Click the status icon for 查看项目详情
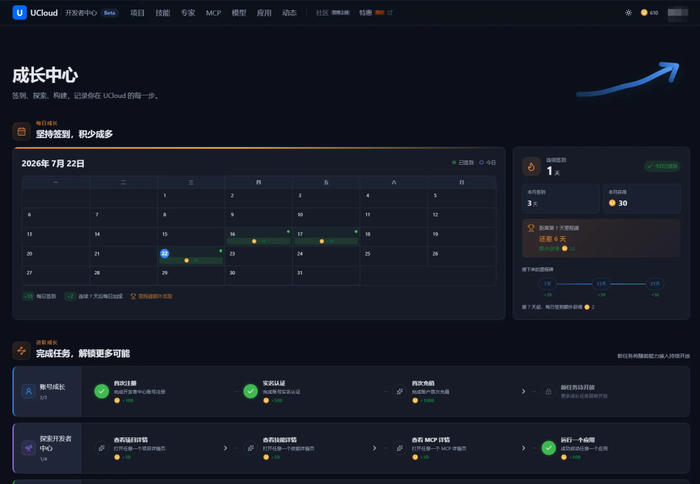This screenshot has height=484, width=700. click(101, 448)
